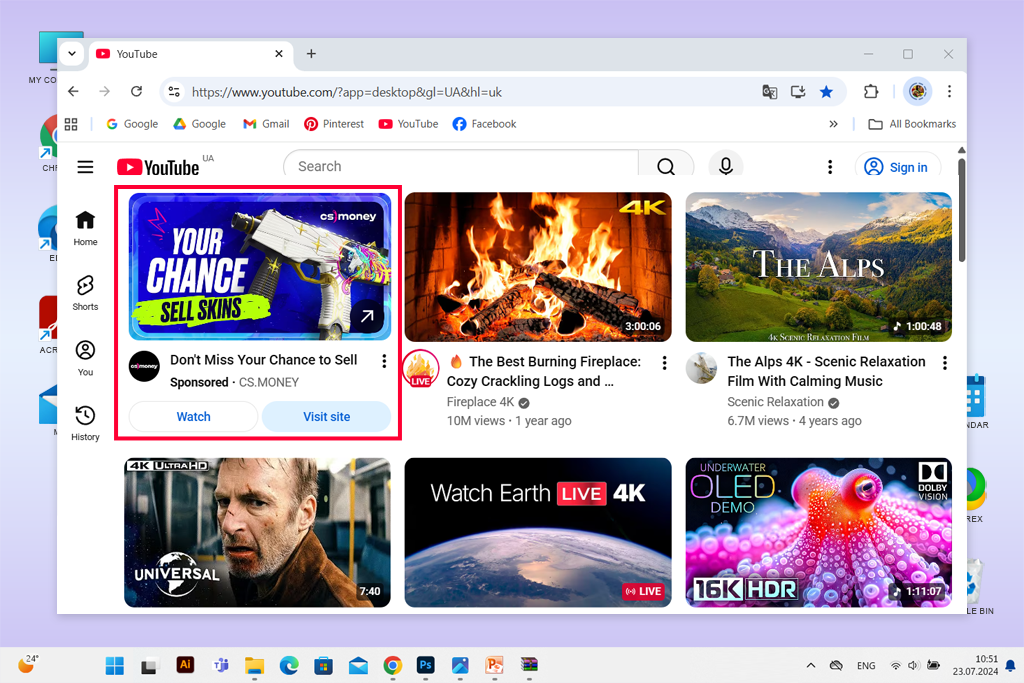1024x683 pixels.
Task: Open more options for The Alps video
Action: coord(944,363)
